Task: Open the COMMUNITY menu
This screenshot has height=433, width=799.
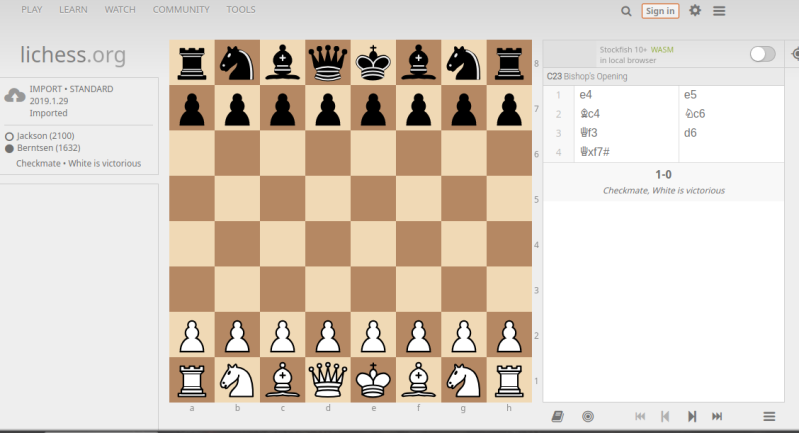Action: click(x=181, y=10)
